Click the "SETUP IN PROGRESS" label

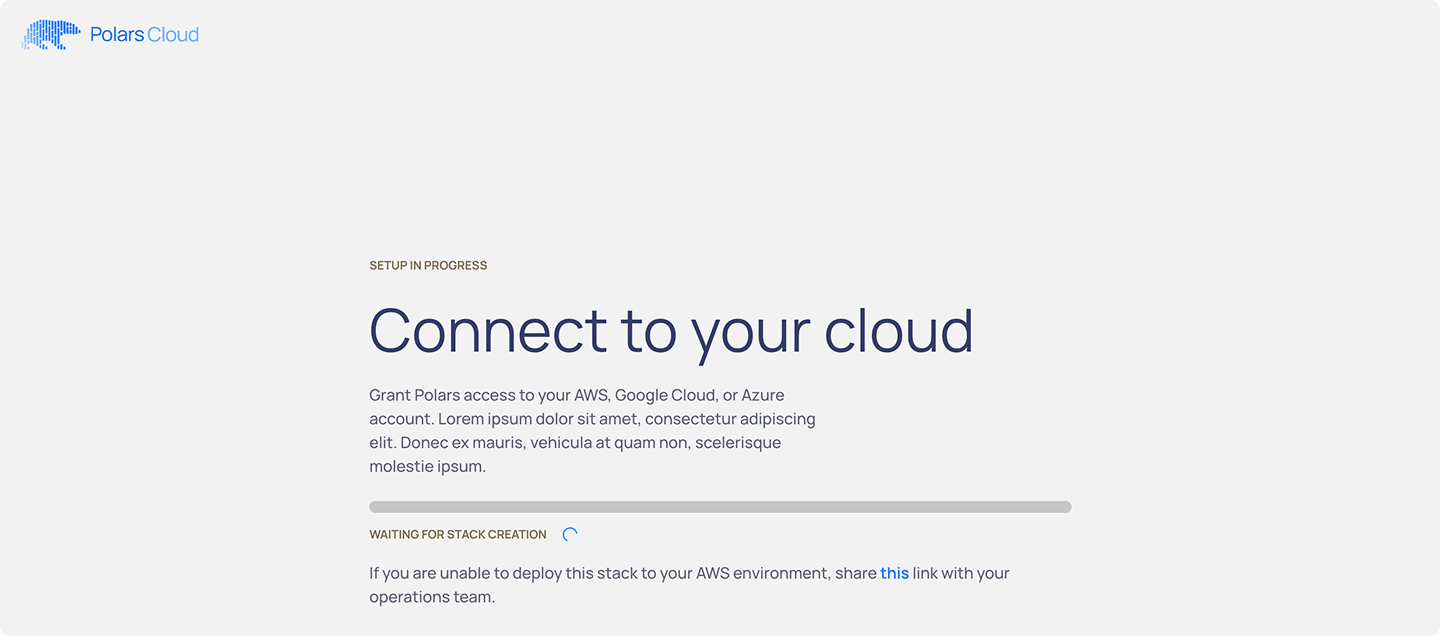(x=428, y=266)
